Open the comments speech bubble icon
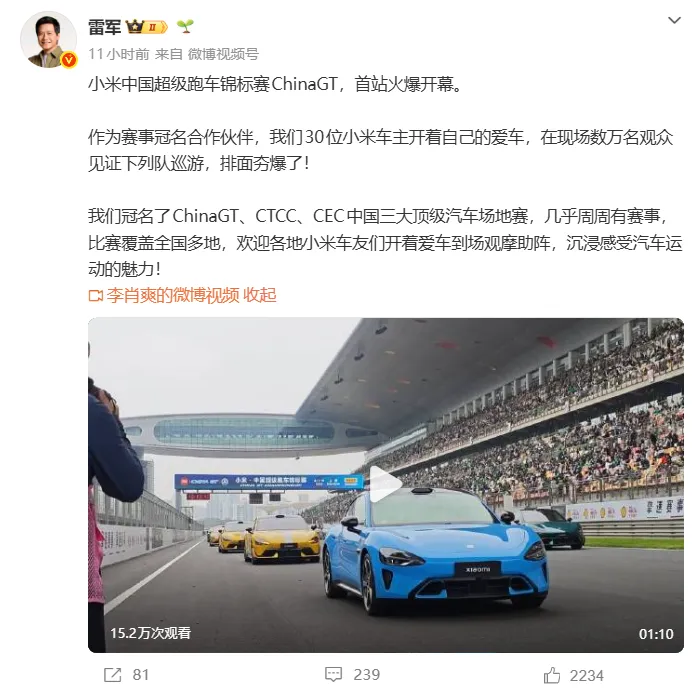Image resolution: width=698 pixels, height=689 pixels. click(333, 675)
